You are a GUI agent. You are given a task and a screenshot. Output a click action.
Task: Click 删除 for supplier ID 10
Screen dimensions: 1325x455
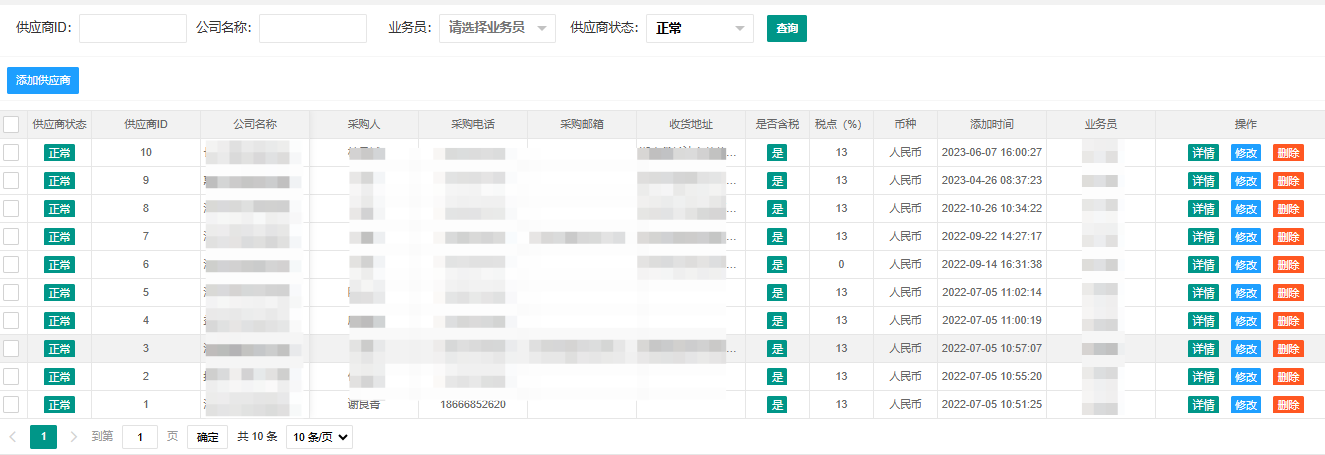[x=1288, y=153]
